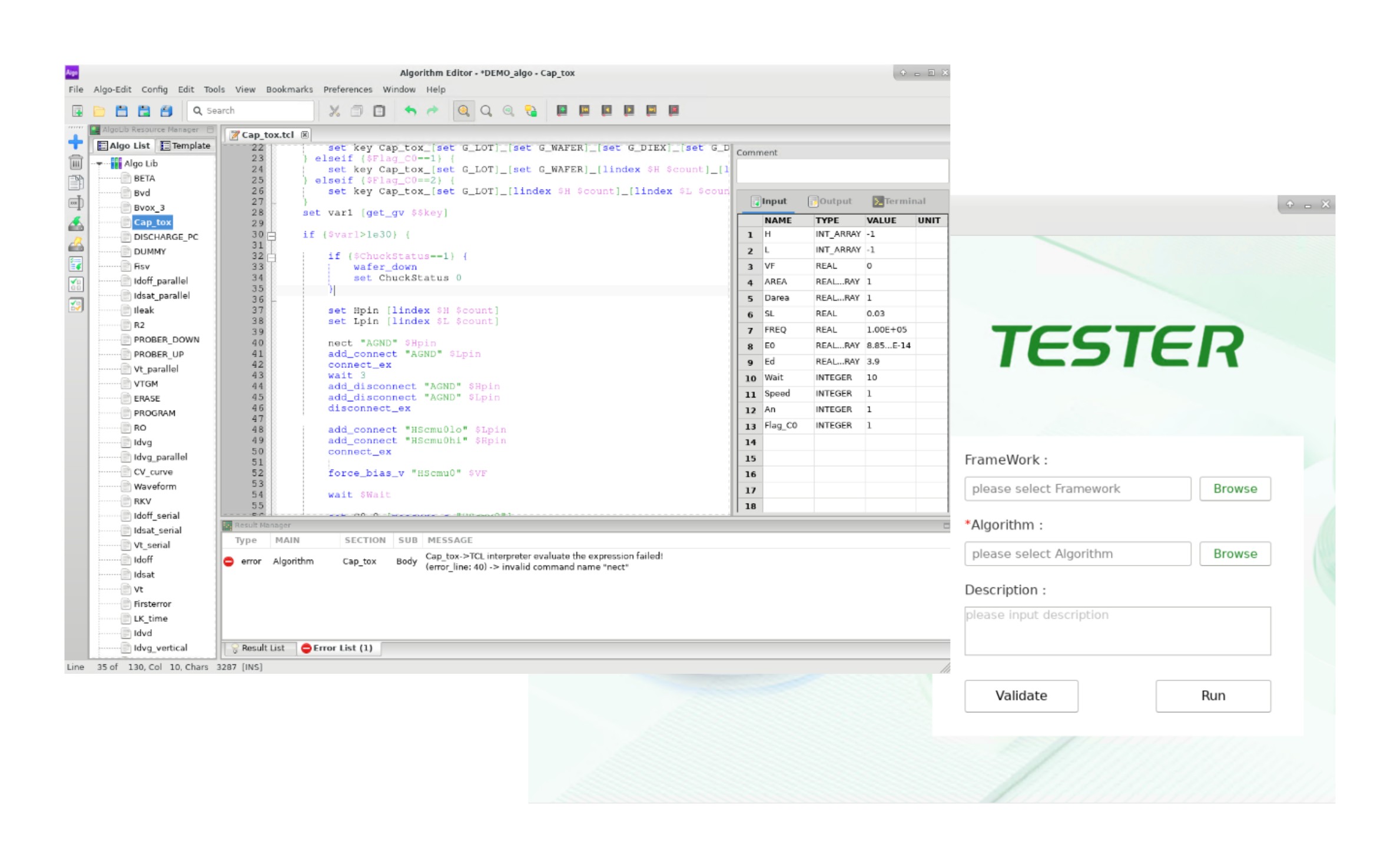Switch to the Output tab

click(830, 201)
